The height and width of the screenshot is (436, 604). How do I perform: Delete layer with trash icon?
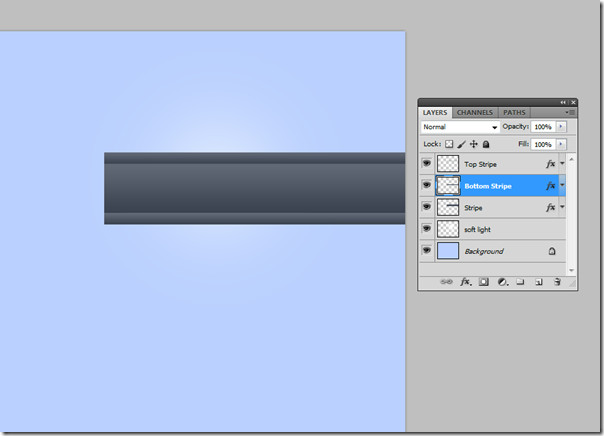point(557,282)
